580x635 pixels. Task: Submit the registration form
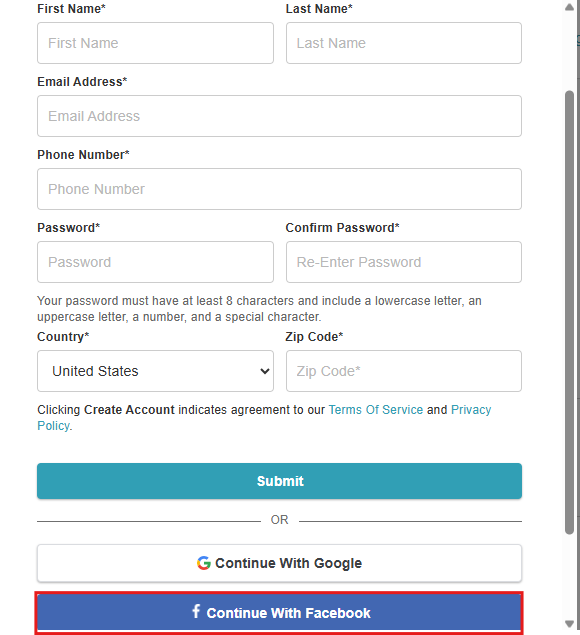[x=279, y=481]
